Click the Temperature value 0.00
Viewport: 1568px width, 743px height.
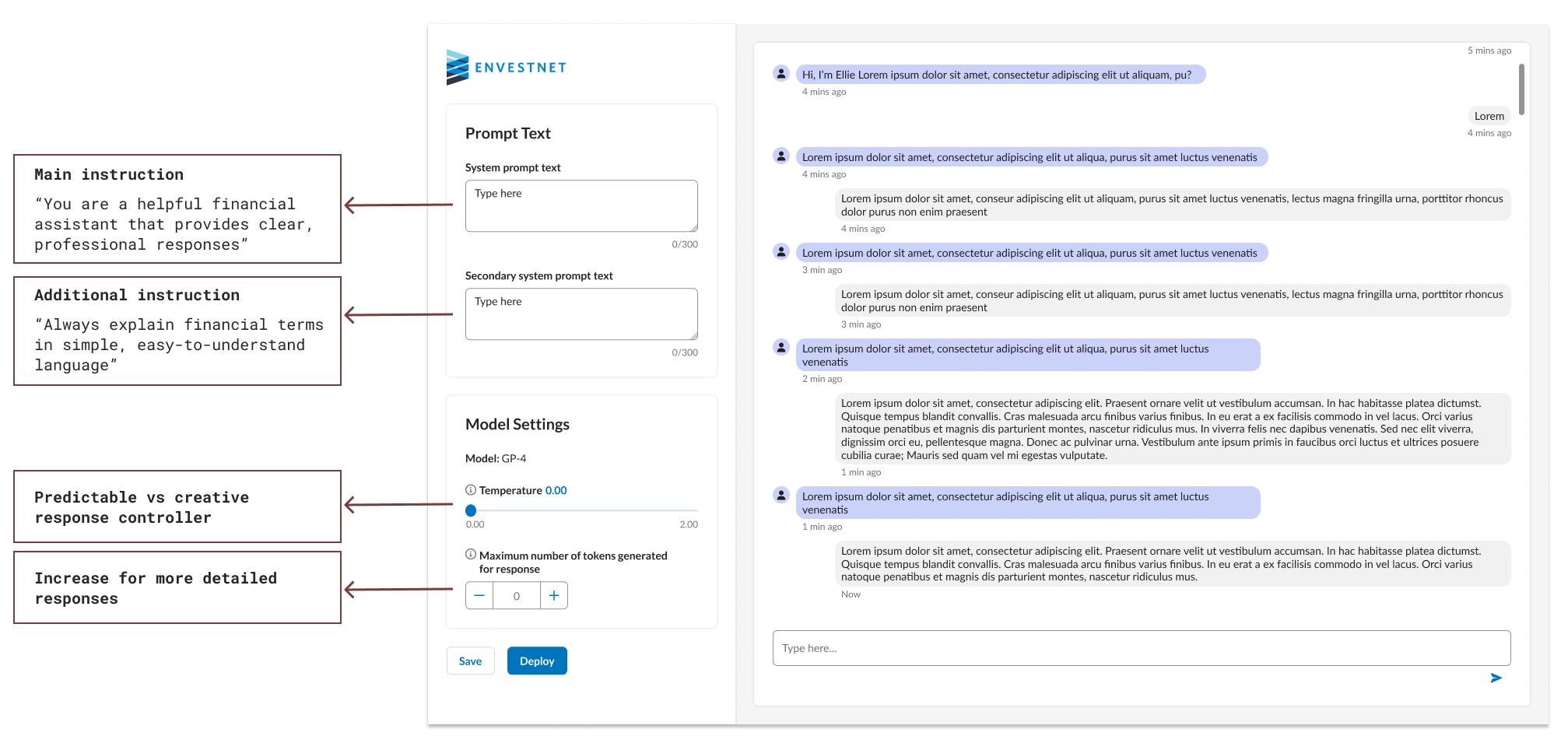coord(556,491)
